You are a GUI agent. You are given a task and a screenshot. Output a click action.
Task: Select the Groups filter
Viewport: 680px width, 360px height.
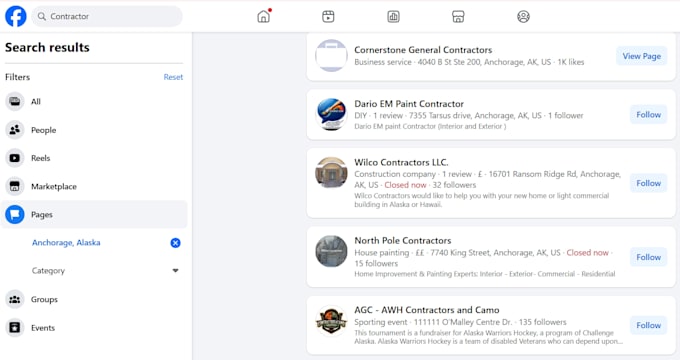coord(94,299)
